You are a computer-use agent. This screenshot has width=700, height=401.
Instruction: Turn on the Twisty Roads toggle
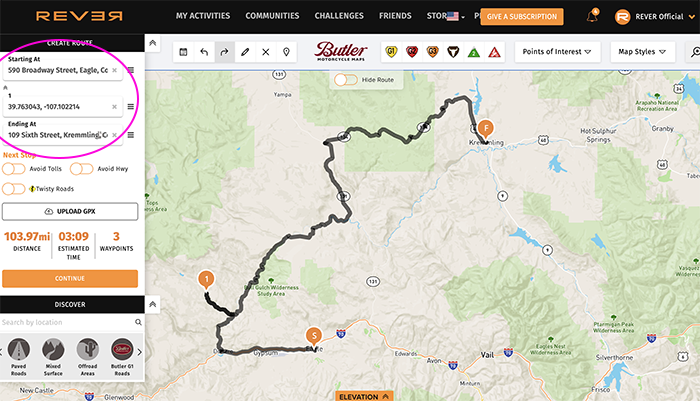(x=13, y=189)
